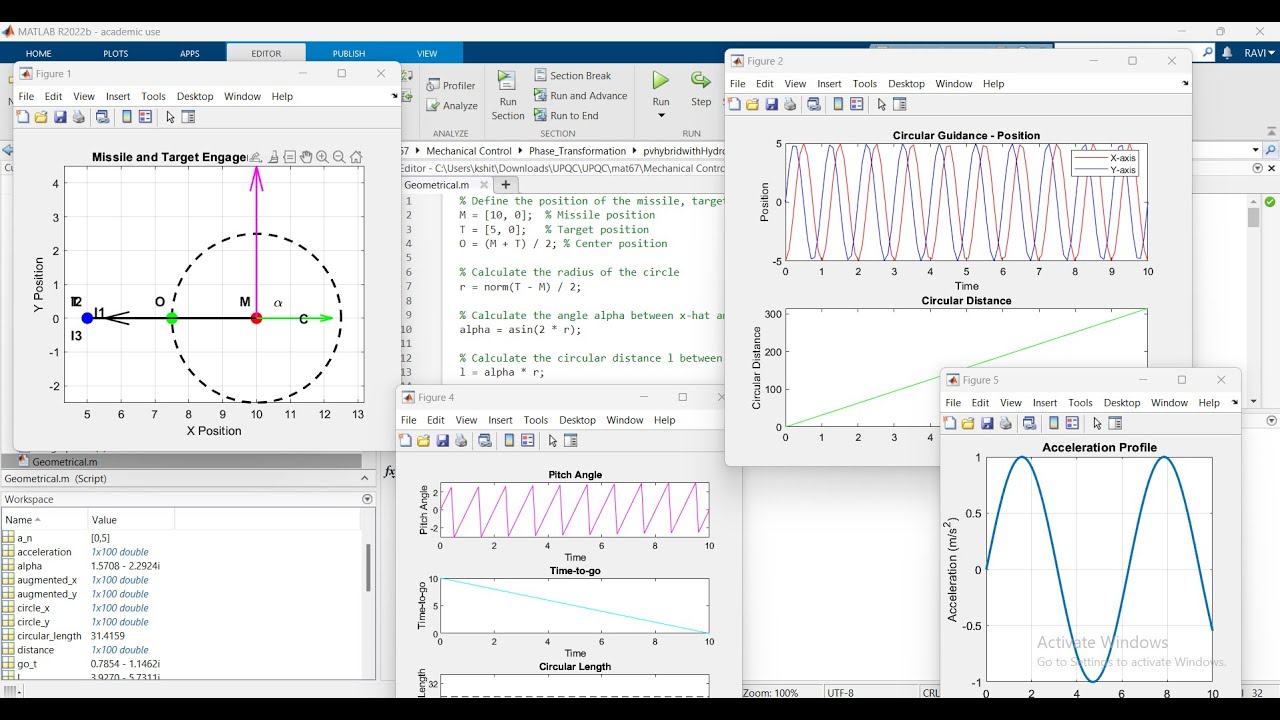Restore view home icon on Figure 1 axes
Viewport: 1280px width, 720px height.
coord(356,157)
